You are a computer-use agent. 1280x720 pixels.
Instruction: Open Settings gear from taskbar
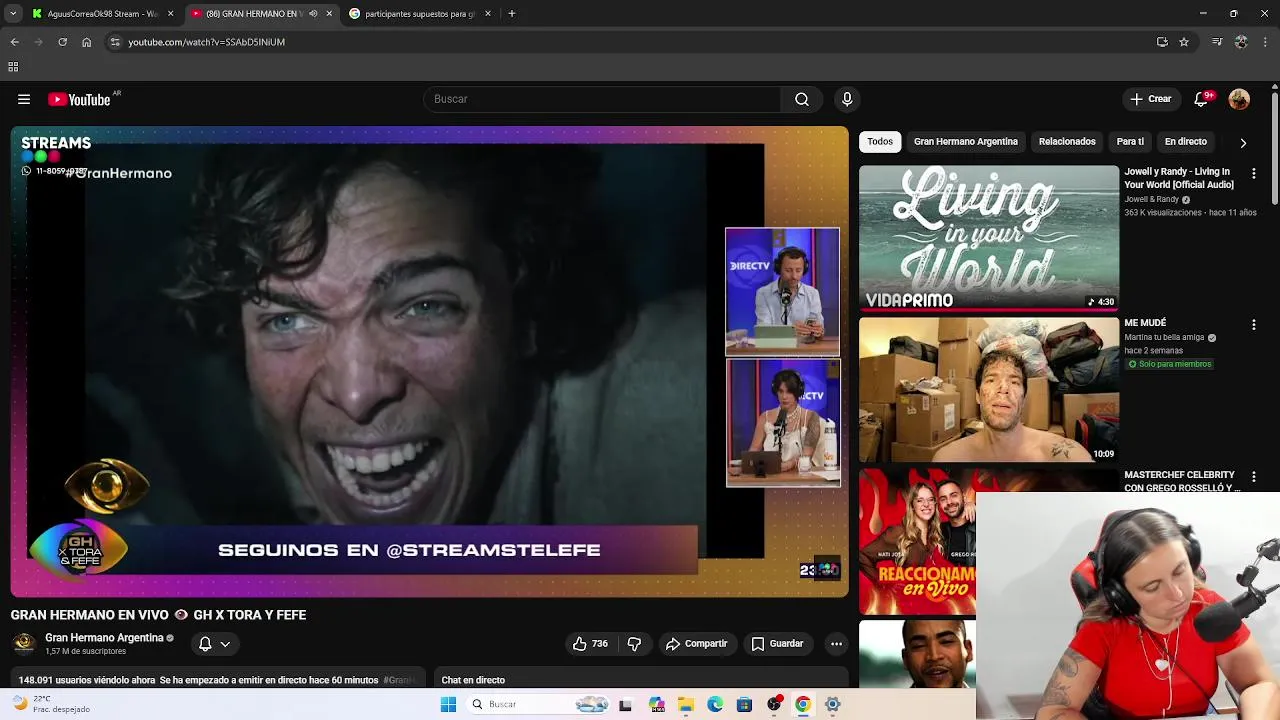[832, 704]
